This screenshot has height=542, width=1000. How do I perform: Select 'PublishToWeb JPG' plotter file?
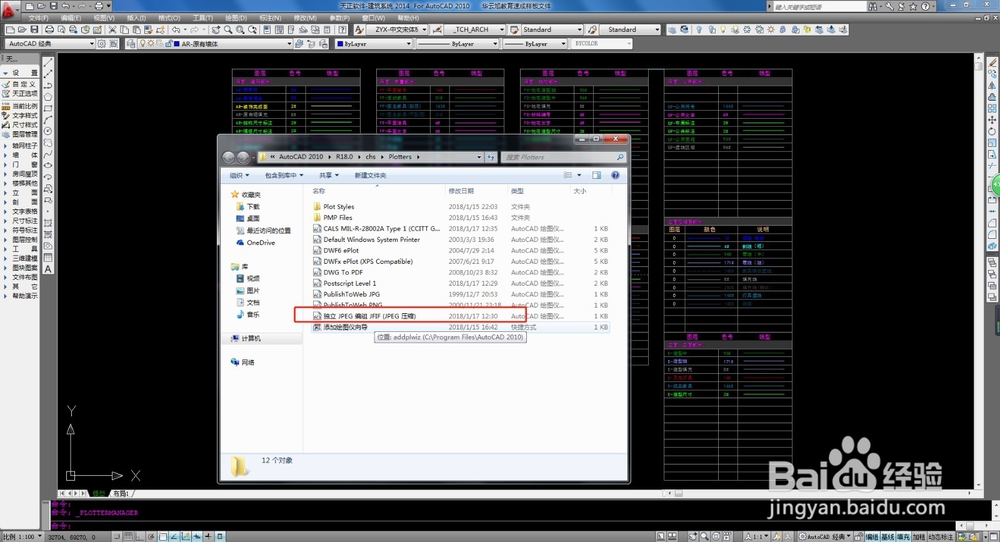point(351,295)
